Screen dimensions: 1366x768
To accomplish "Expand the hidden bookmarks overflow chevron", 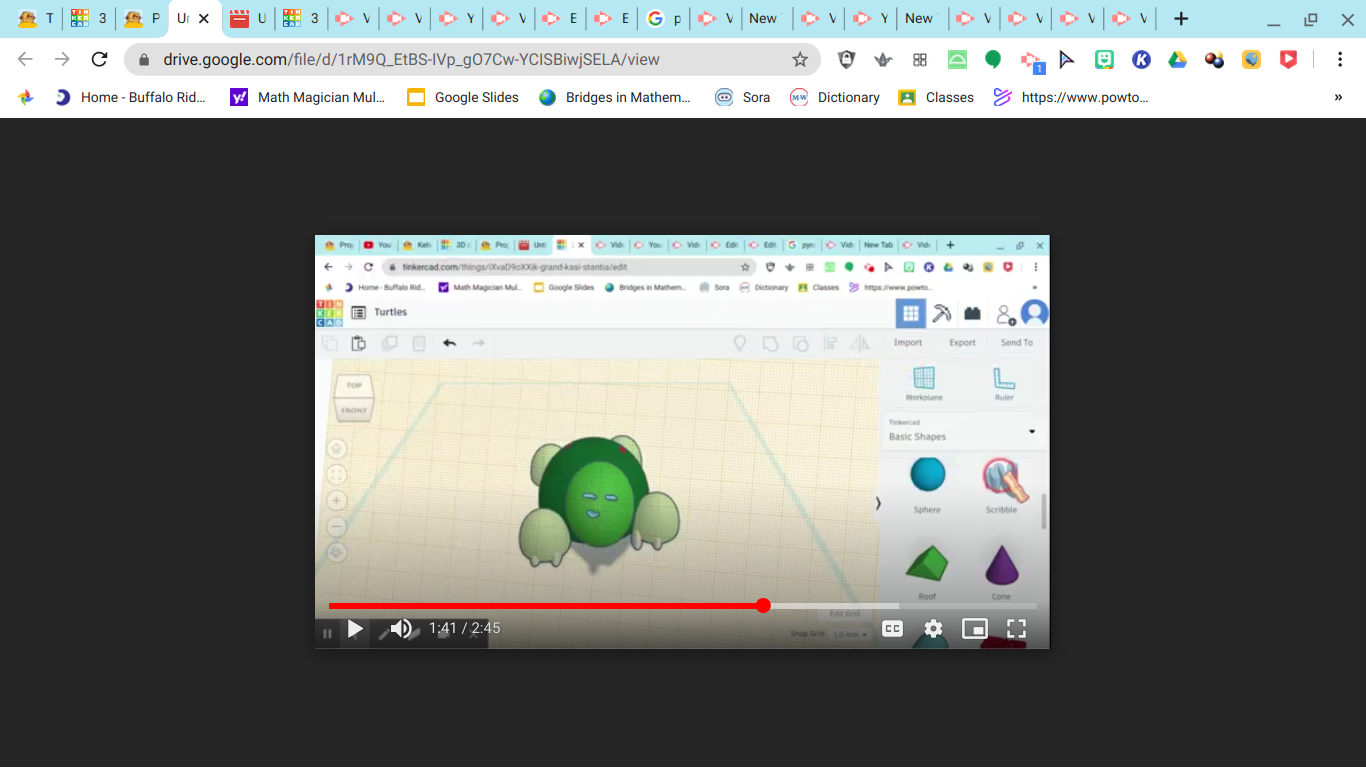I will 1338,97.
